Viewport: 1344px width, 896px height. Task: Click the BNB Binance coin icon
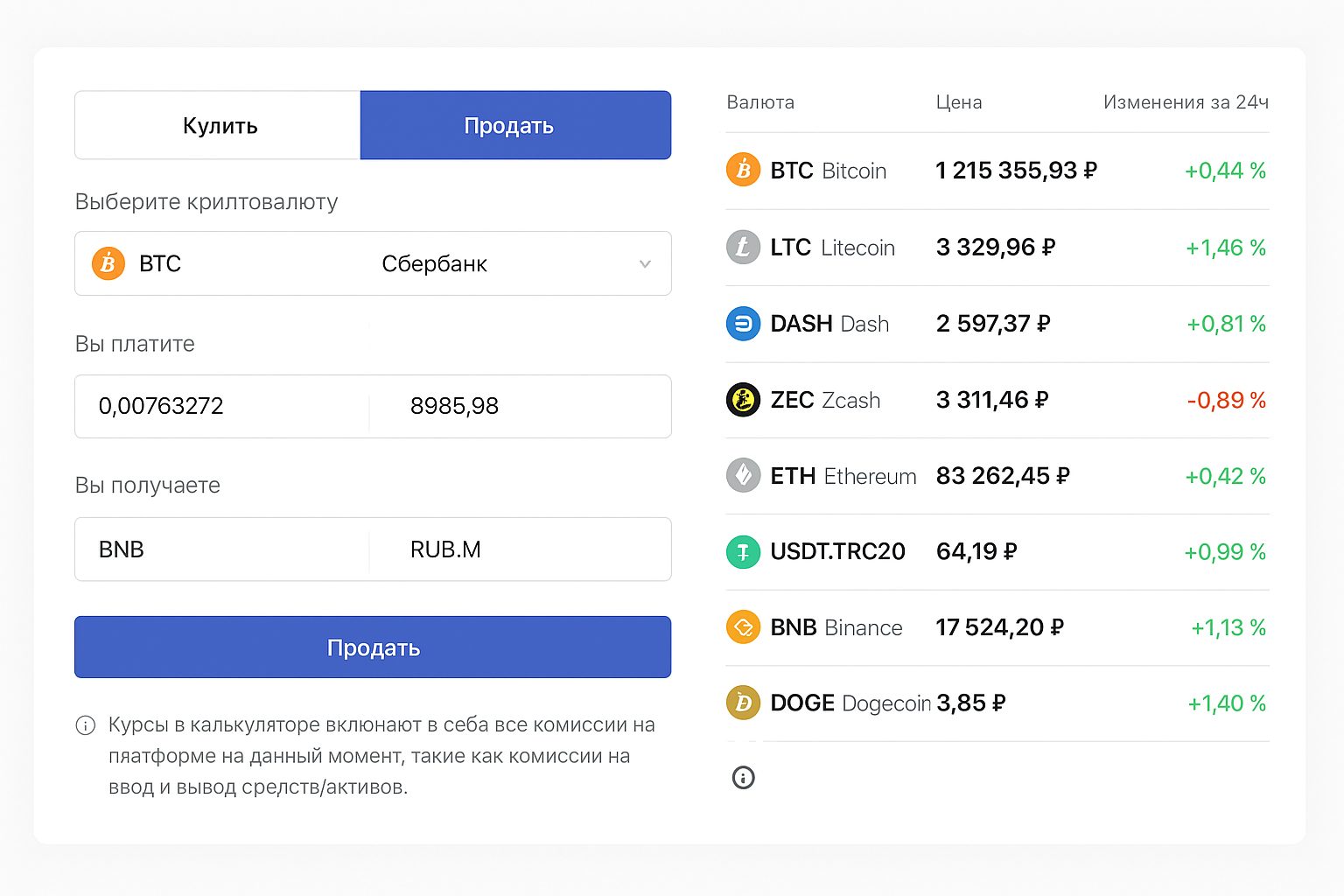(743, 627)
